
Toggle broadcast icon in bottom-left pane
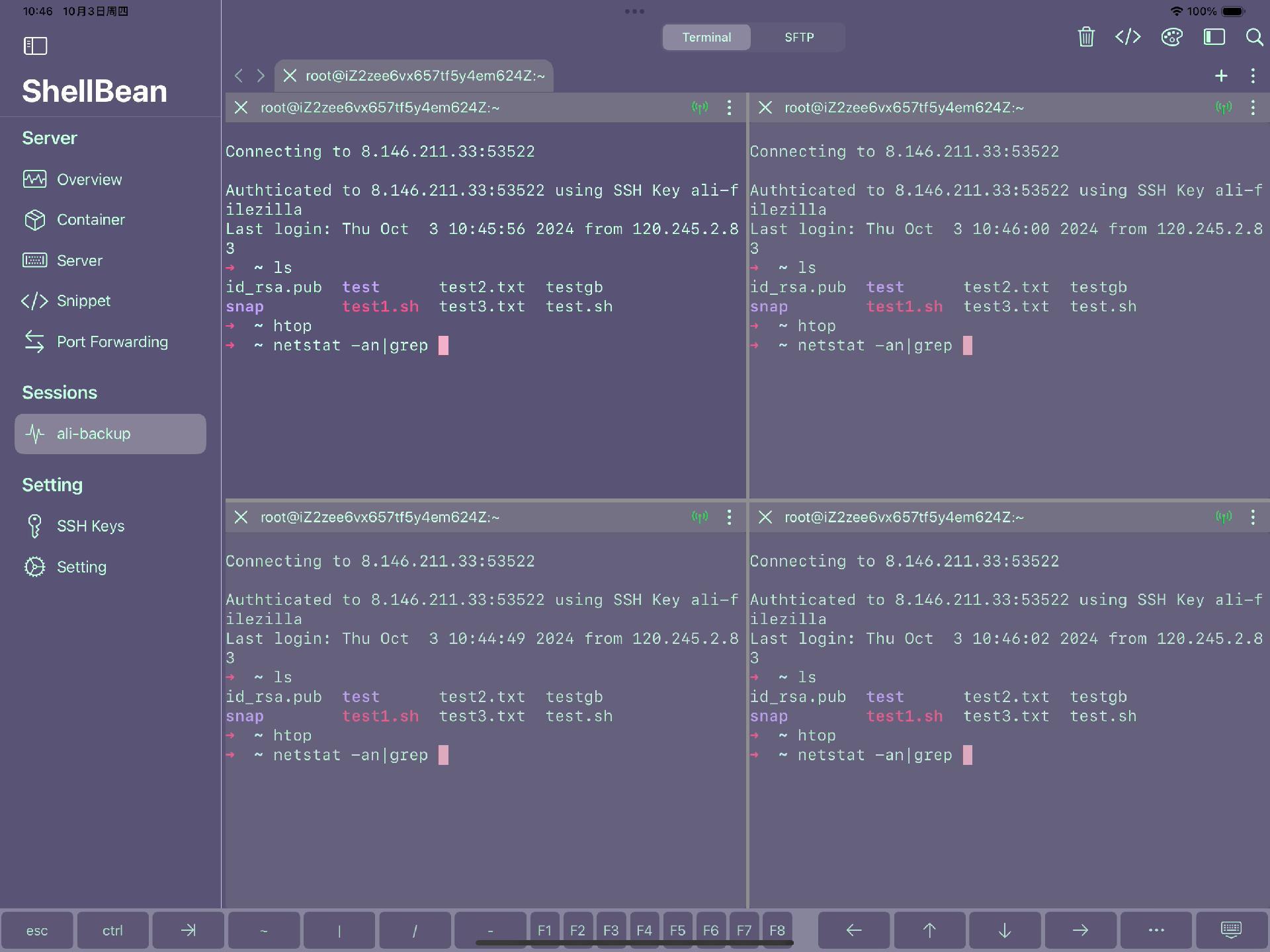point(700,517)
